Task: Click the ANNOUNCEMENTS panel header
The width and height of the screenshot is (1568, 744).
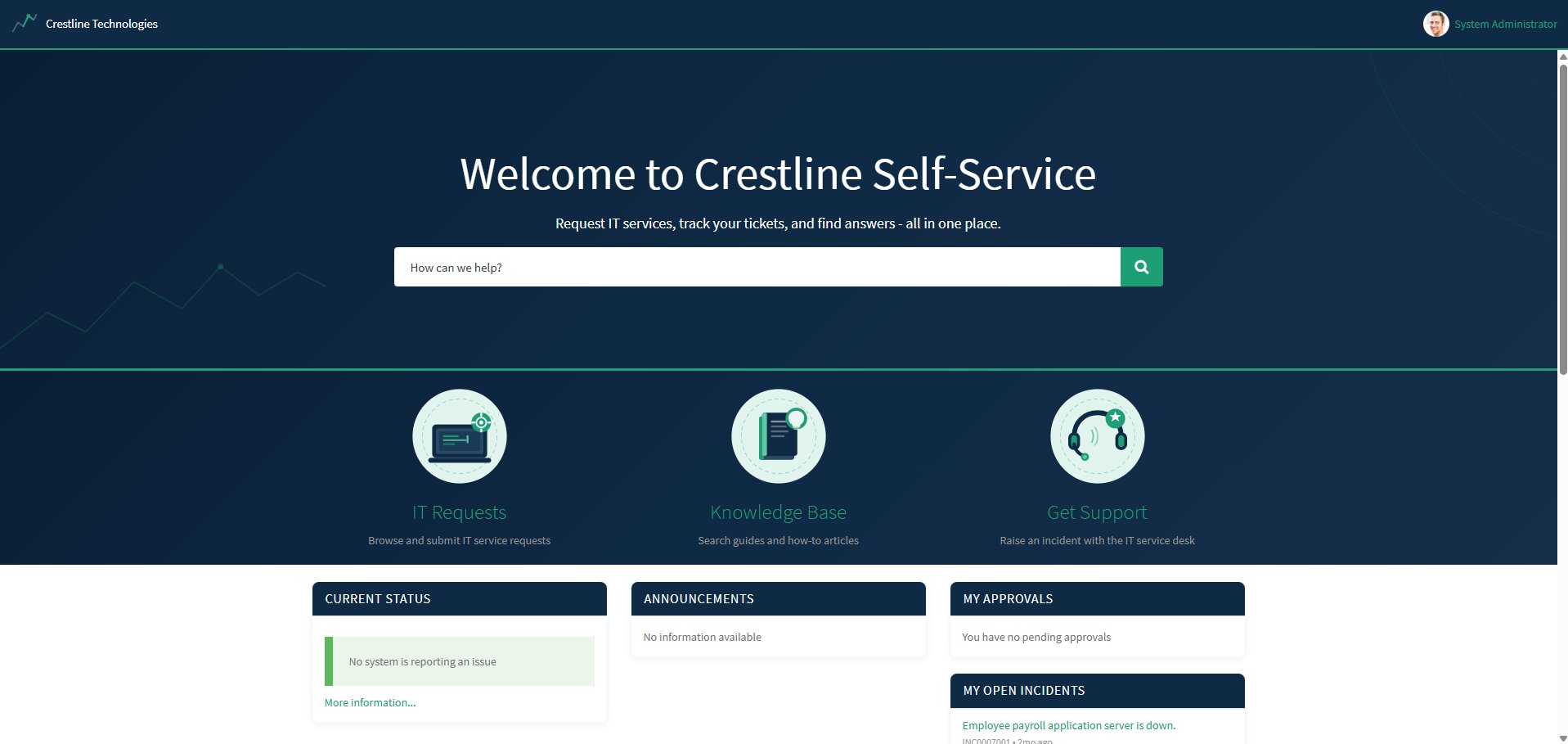Action: pos(779,599)
